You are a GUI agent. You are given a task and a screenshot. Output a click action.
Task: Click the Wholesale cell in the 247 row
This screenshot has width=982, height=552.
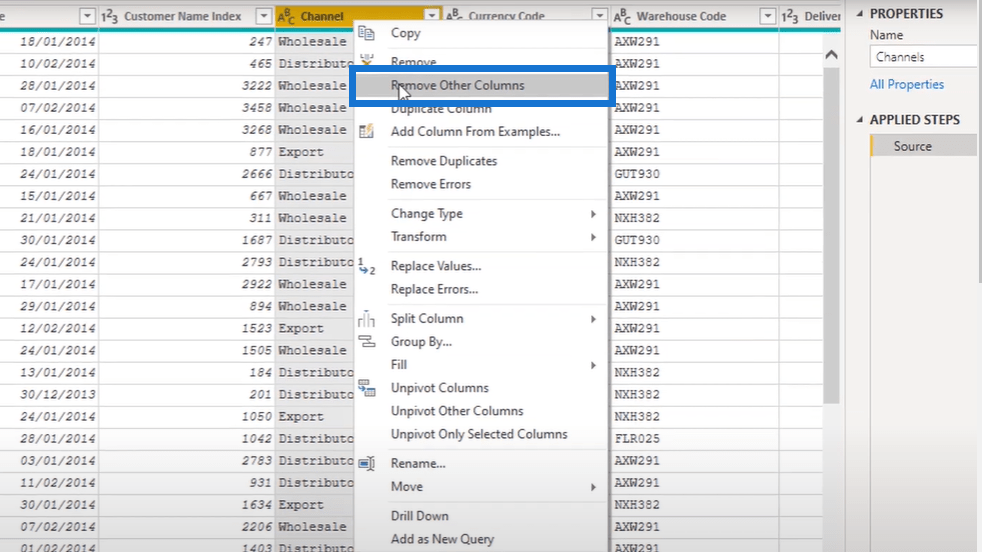(314, 42)
